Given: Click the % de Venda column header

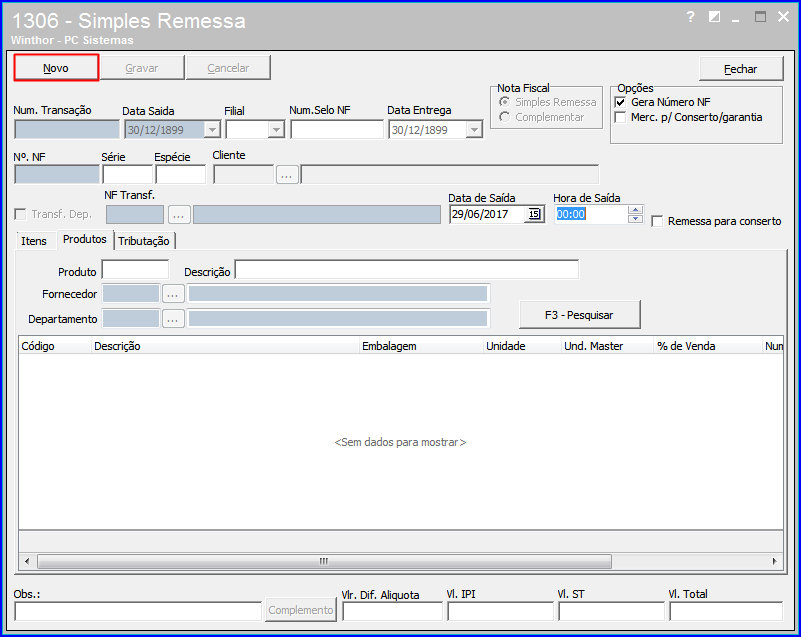Looking at the screenshot, I should tap(708, 346).
